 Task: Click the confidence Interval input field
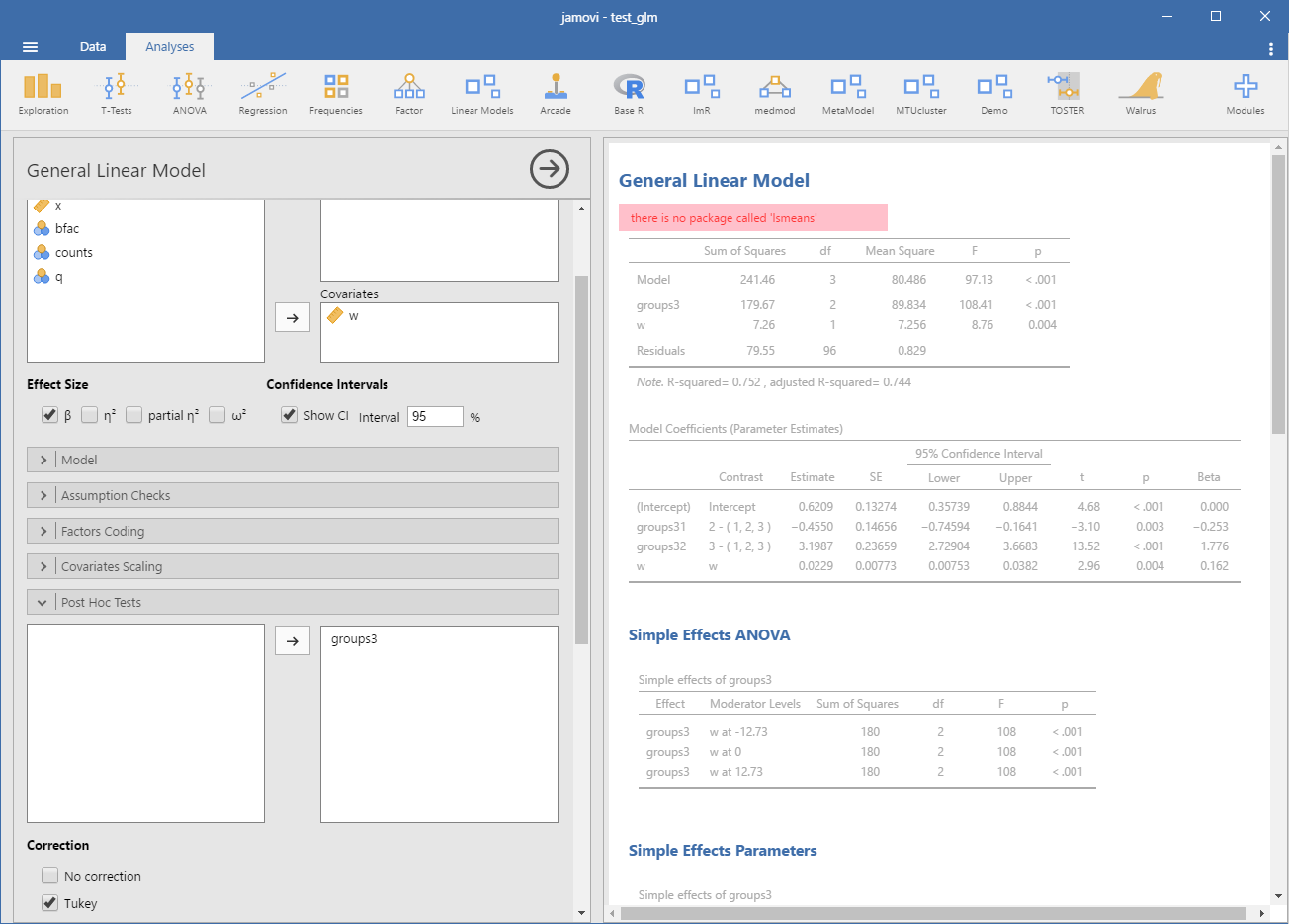point(435,417)
